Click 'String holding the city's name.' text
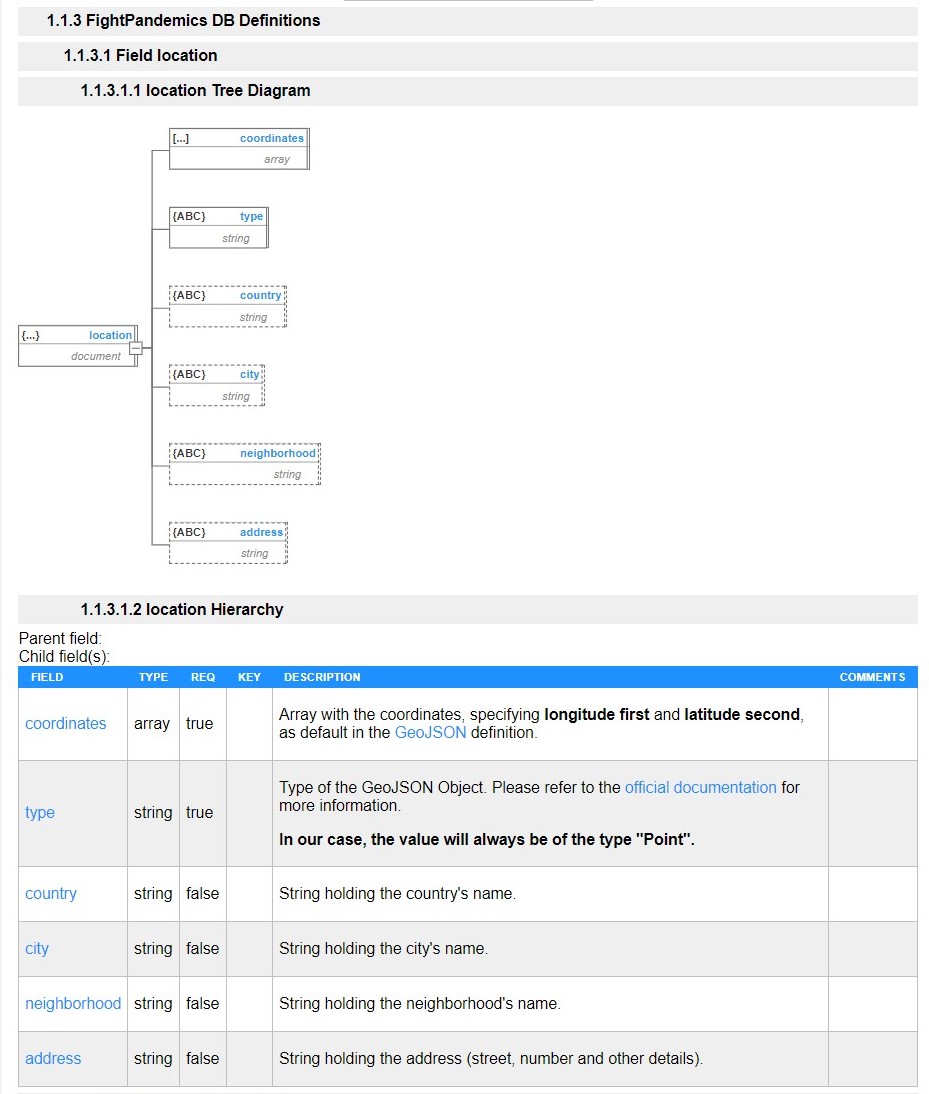 coord(384,949)
